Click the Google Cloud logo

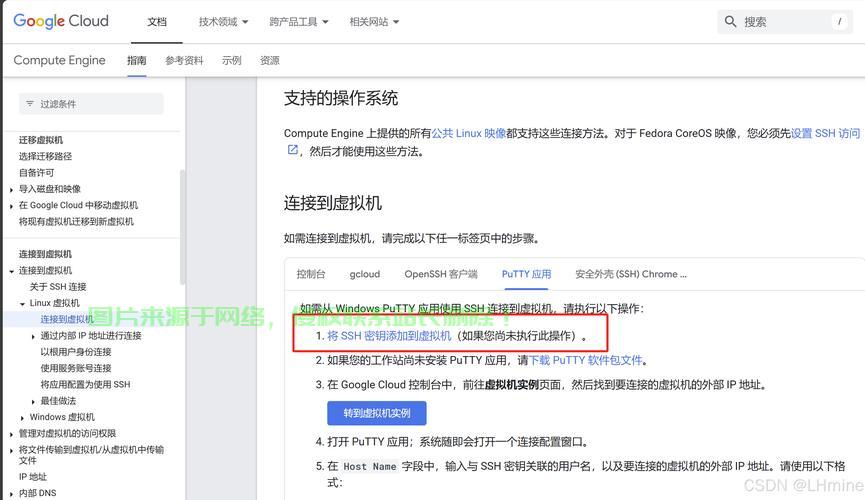coord(61,21)
